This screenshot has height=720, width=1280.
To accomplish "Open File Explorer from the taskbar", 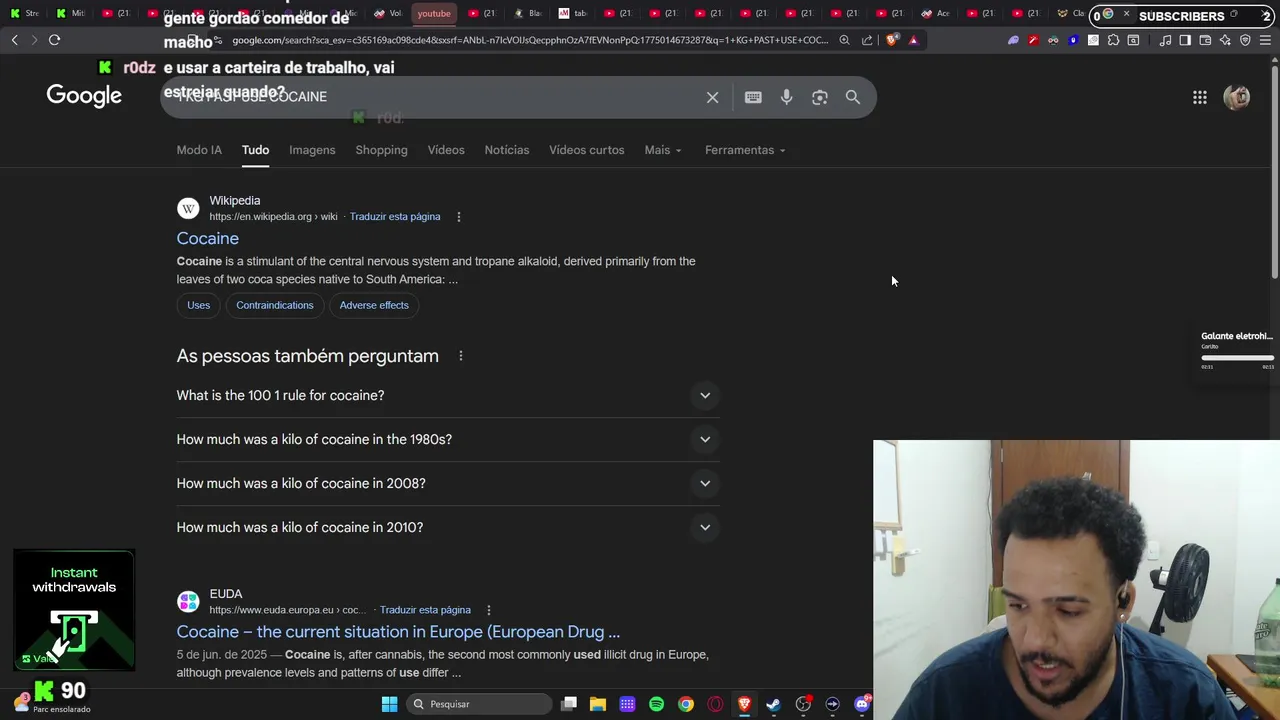I will [x=598, y=704].
